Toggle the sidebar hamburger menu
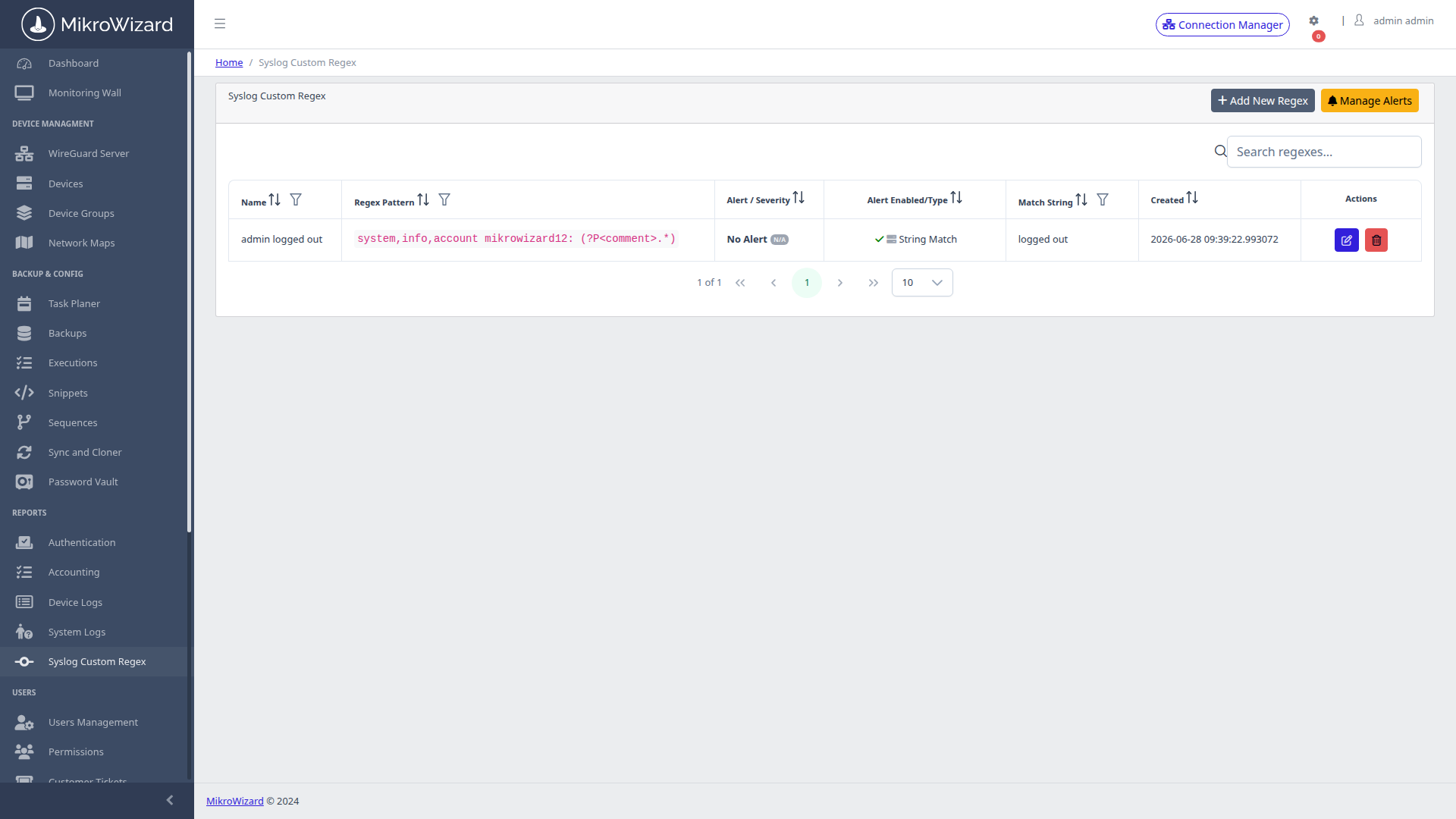The image size is (1456, 819). [x=220, y=24]
